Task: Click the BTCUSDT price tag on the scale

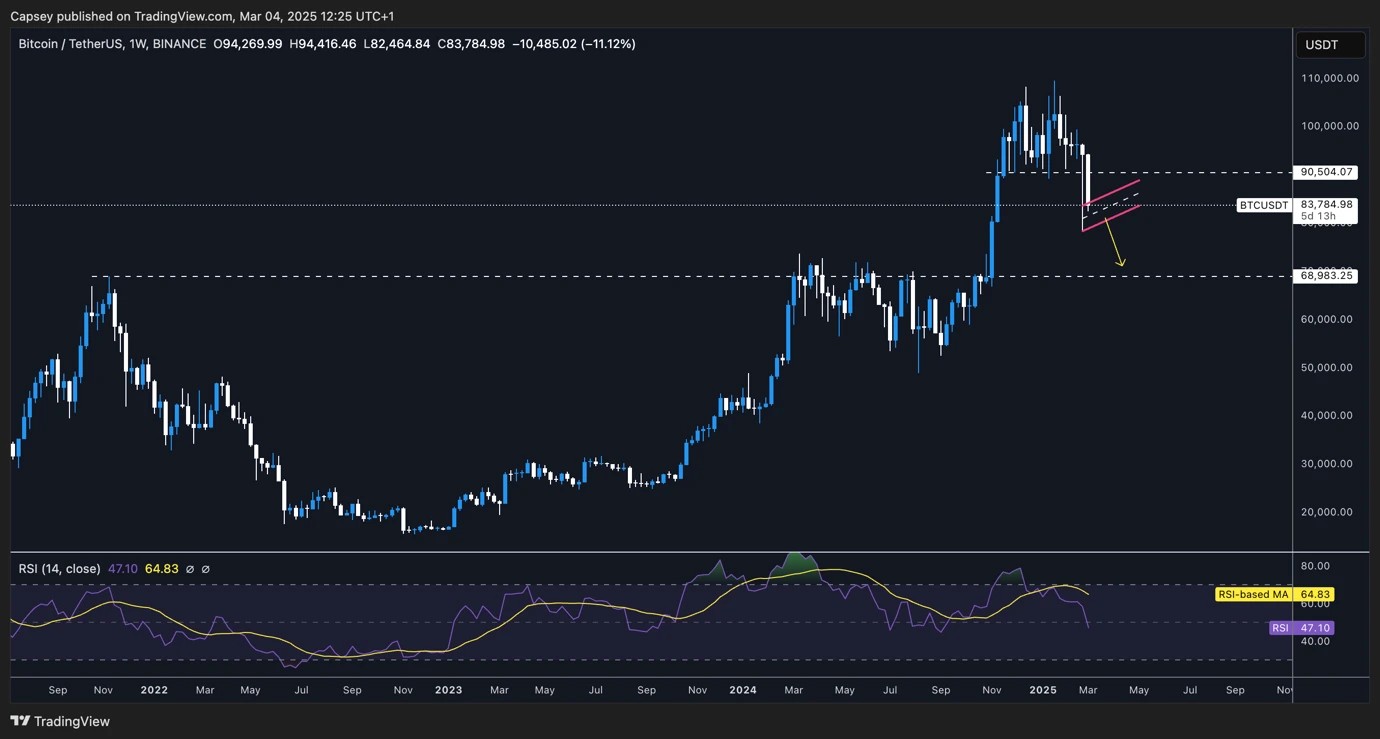Action: [1263, 205]
